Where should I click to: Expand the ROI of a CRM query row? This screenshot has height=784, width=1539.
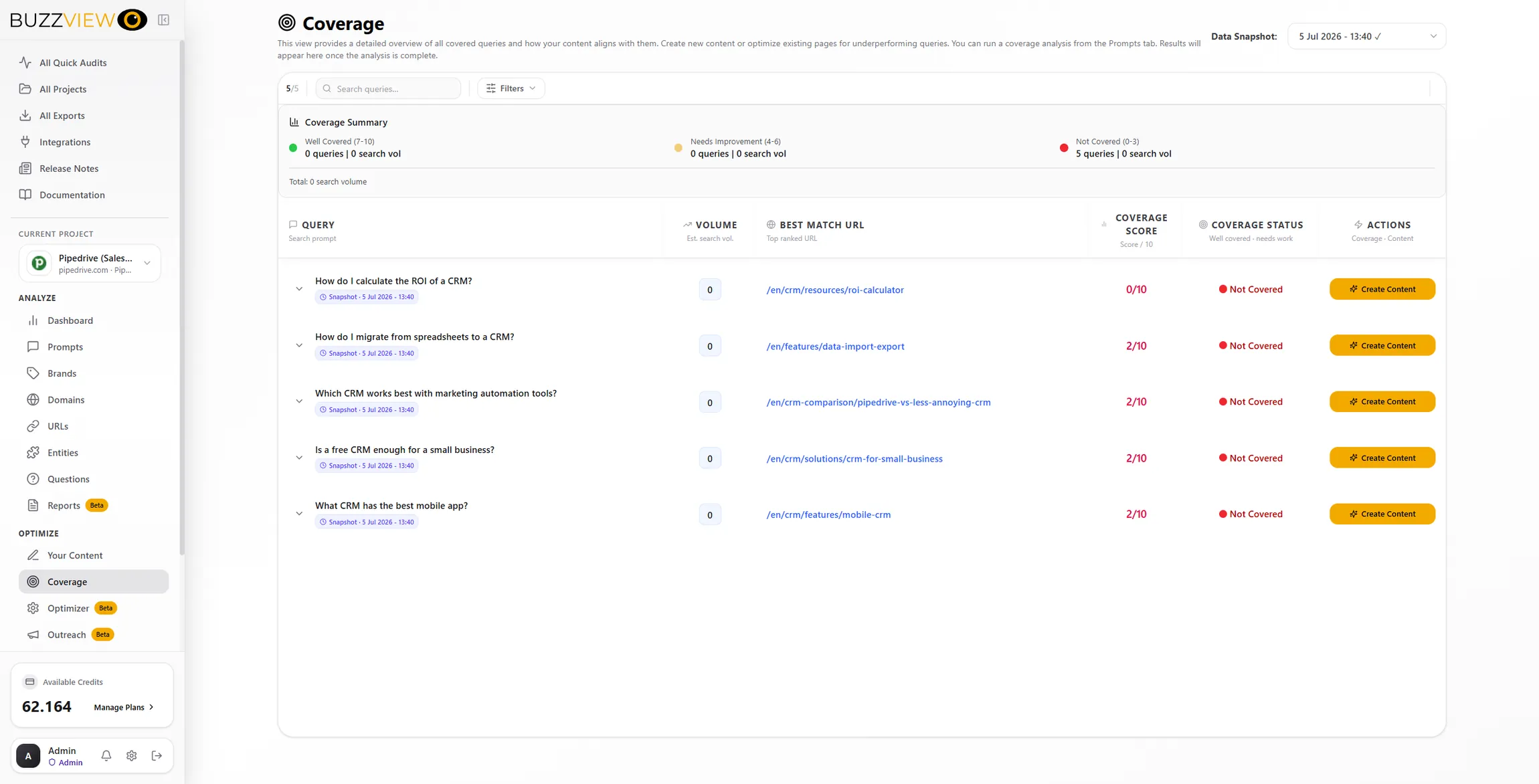[299, 289]
